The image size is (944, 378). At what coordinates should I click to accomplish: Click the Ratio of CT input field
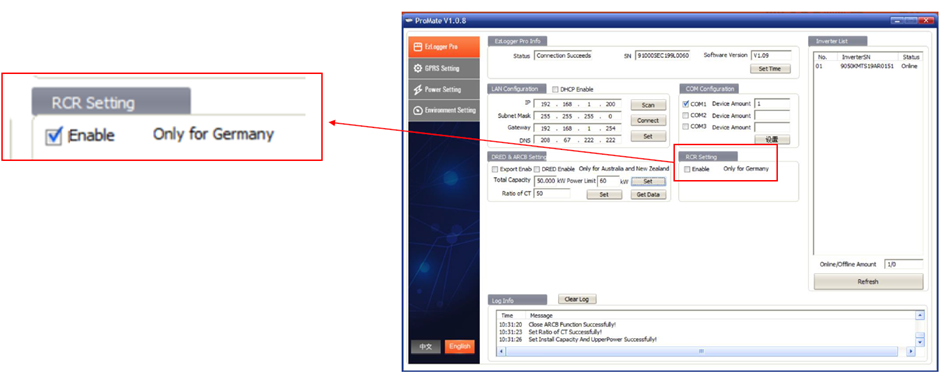click(551, 194)
